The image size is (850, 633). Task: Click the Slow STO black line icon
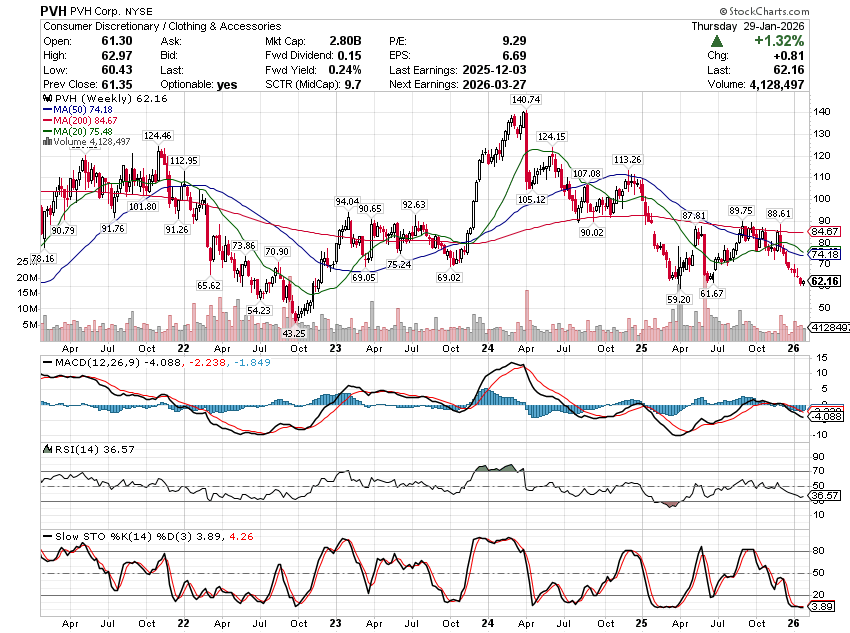click(46, 536)
